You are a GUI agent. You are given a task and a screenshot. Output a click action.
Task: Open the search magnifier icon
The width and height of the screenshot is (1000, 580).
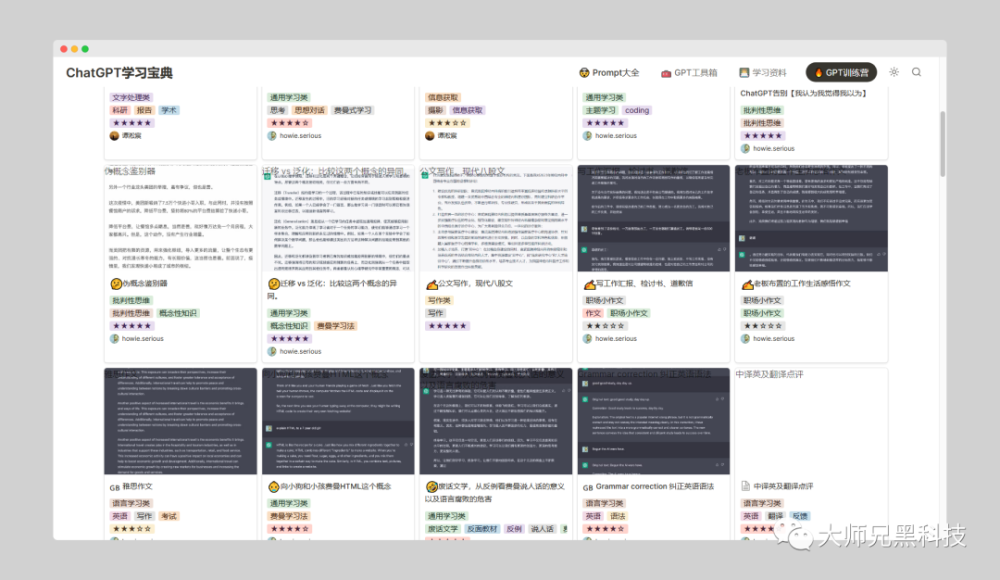[x=916, y=72]
